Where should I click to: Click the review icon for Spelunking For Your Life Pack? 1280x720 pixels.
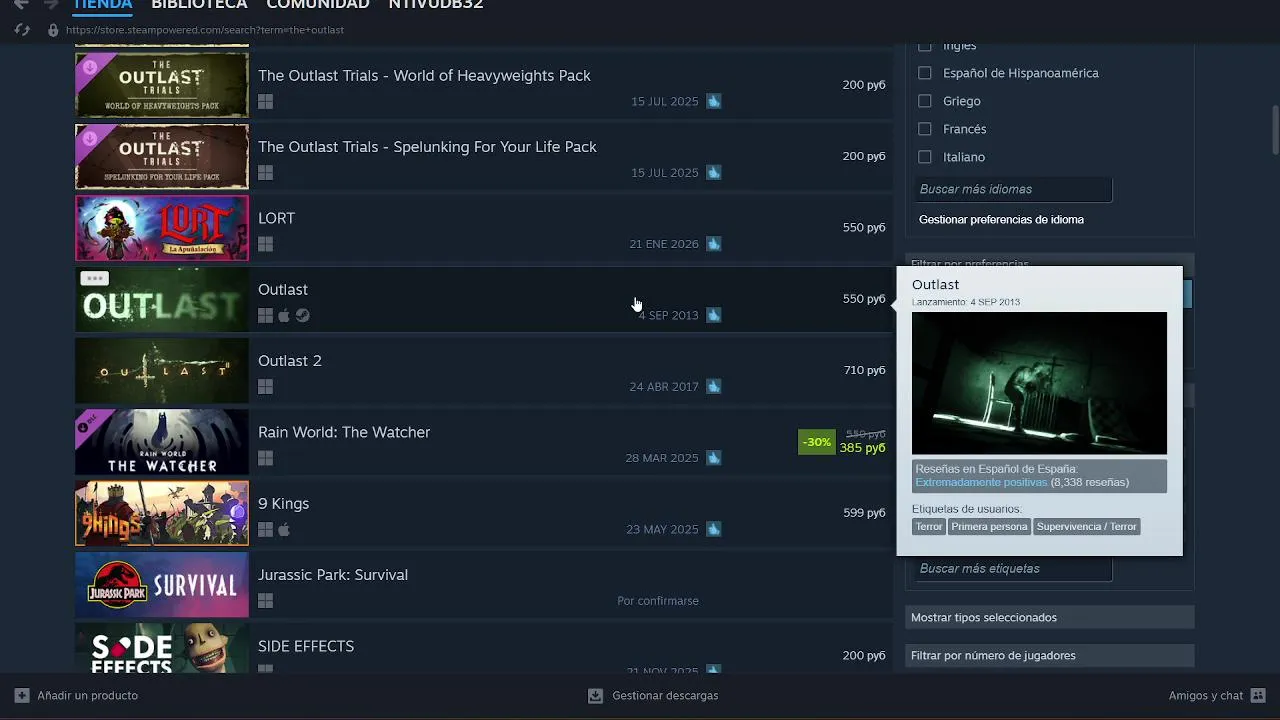pos(714,172)
